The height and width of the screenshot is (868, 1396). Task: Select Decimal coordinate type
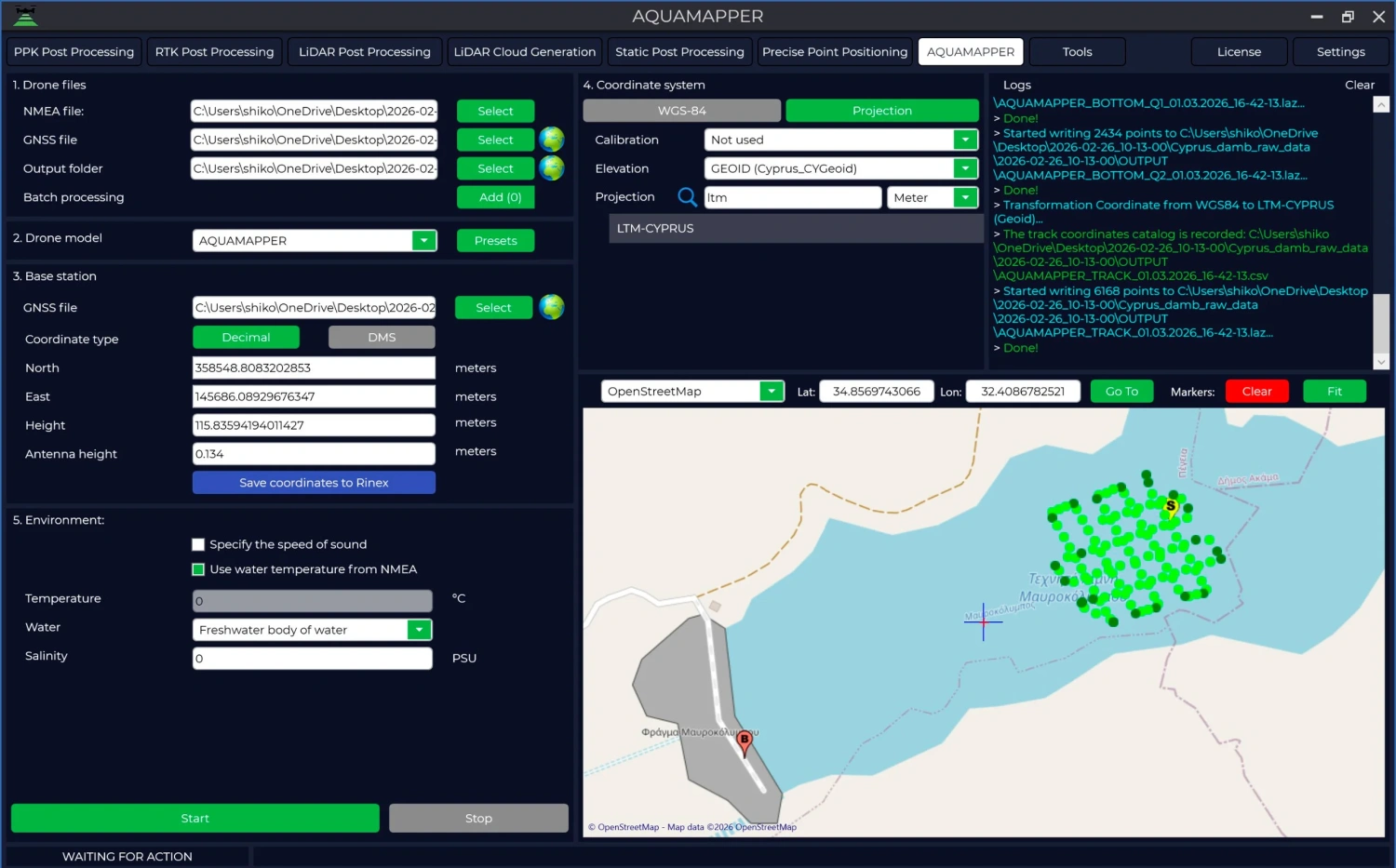(x=246, y=337)
